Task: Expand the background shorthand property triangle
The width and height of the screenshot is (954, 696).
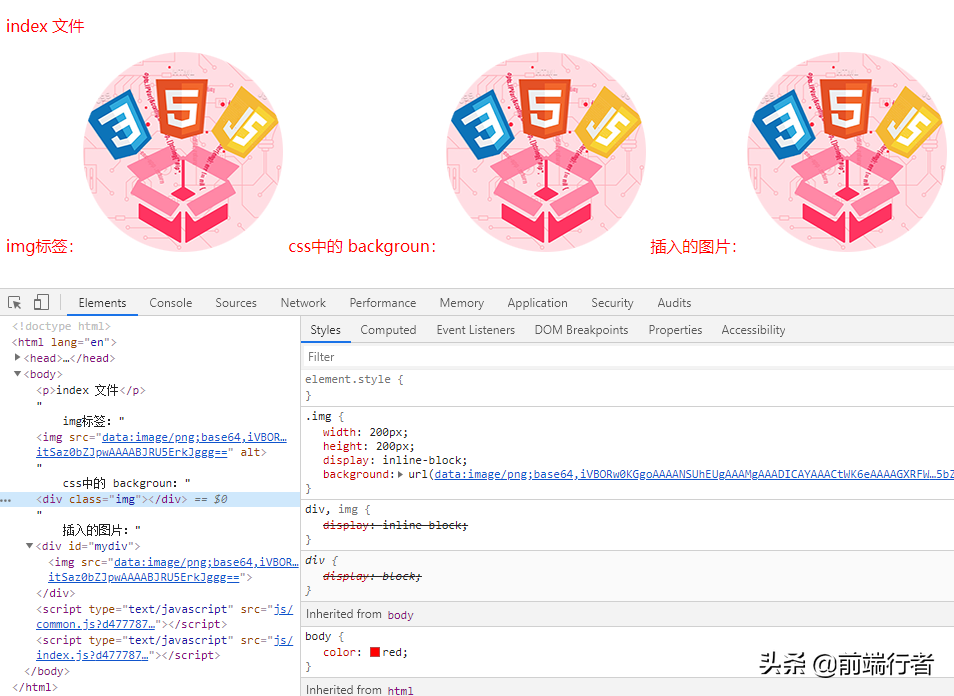Action: click(x=400, y=475)
